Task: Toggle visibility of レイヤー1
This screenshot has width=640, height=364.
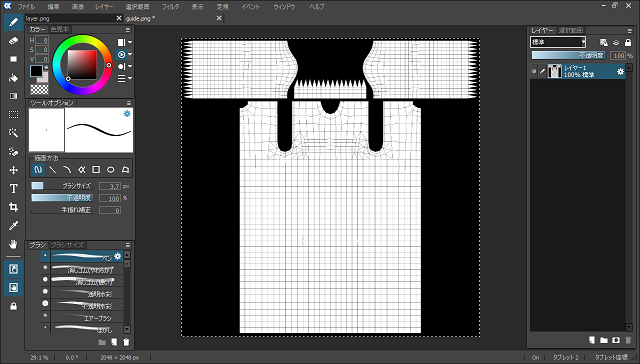Action: point(534,71)
